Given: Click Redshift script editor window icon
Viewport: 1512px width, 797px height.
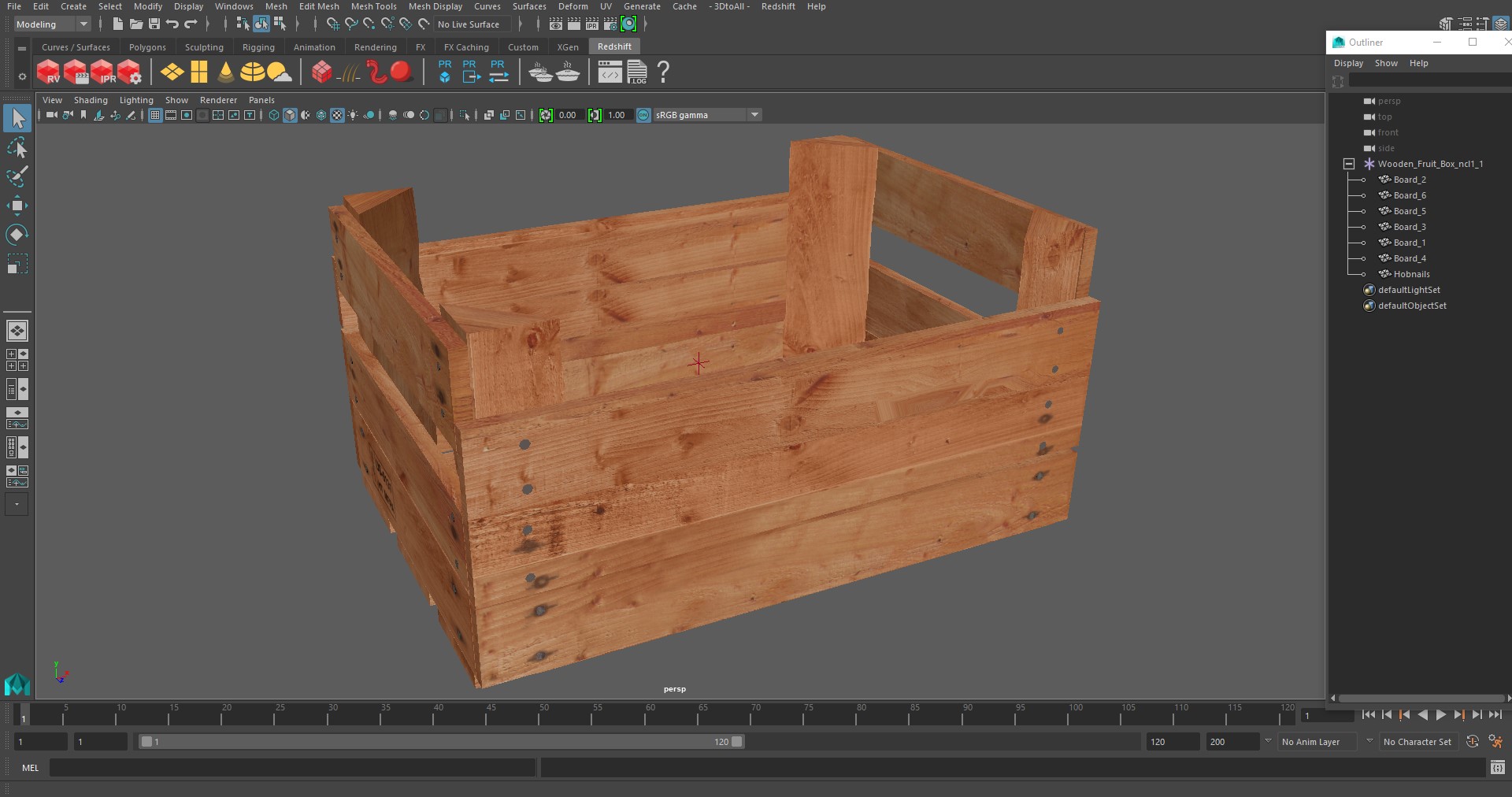Looking at the screenshot, I should pyautogui.click(x=610, y=72).
